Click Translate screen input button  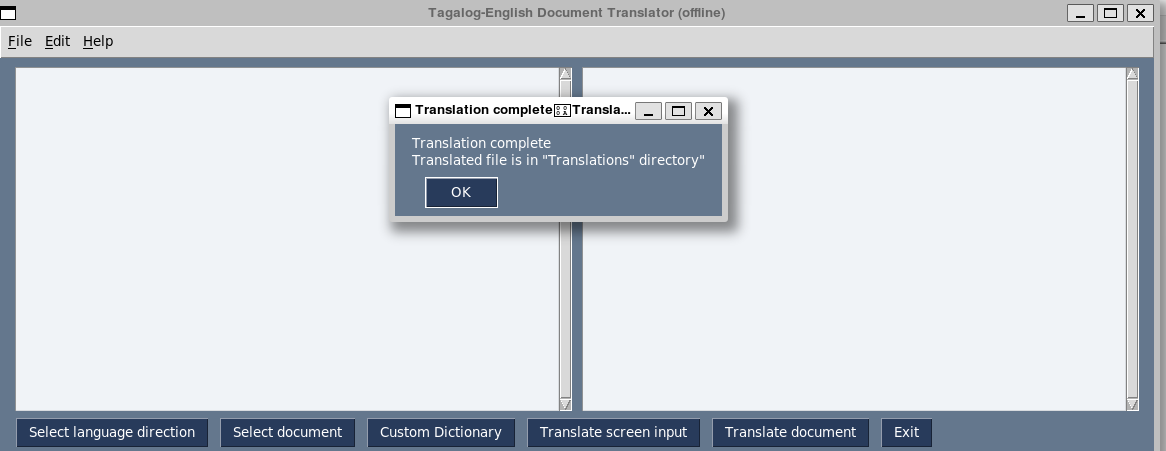pos(613,432)
